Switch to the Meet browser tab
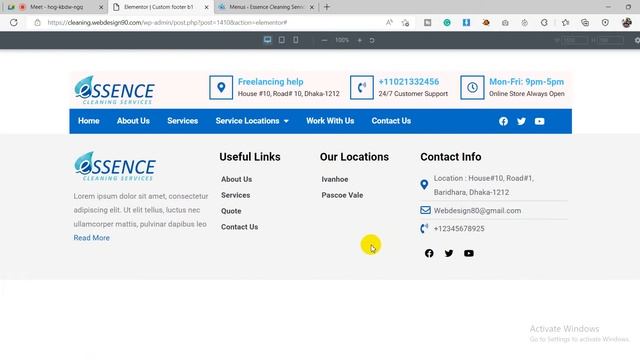 56,7
